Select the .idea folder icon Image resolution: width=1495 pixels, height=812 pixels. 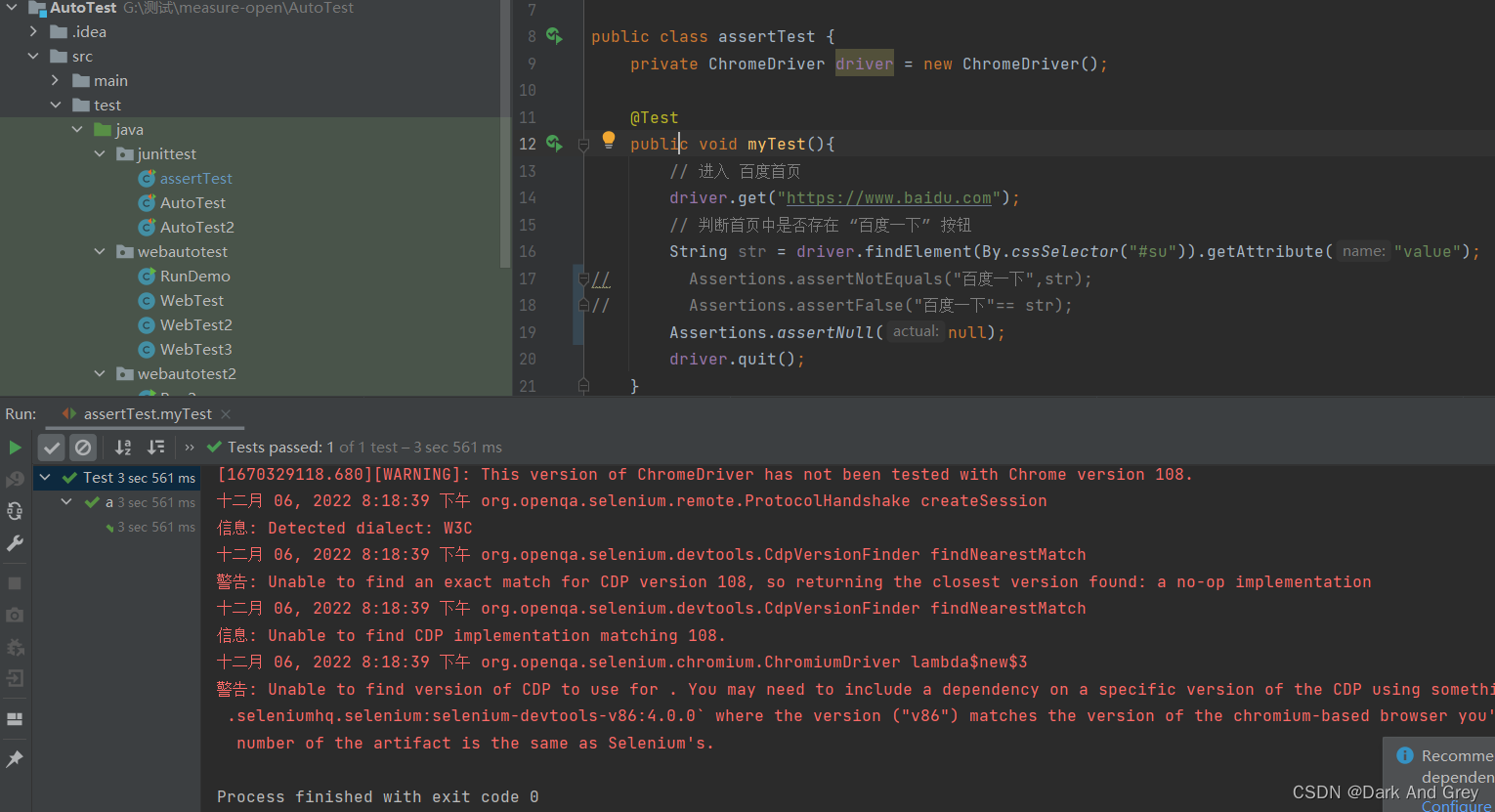59,31
